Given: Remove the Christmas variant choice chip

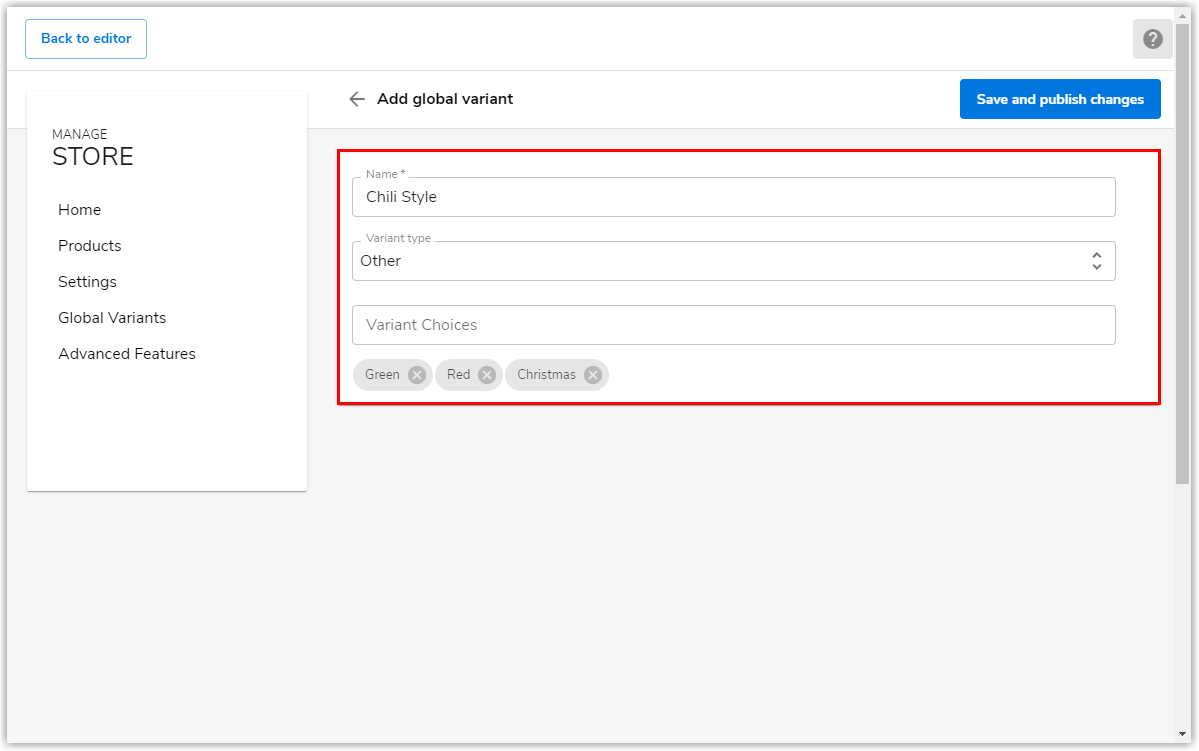Looking at the screenshot, I should point(593,375).
